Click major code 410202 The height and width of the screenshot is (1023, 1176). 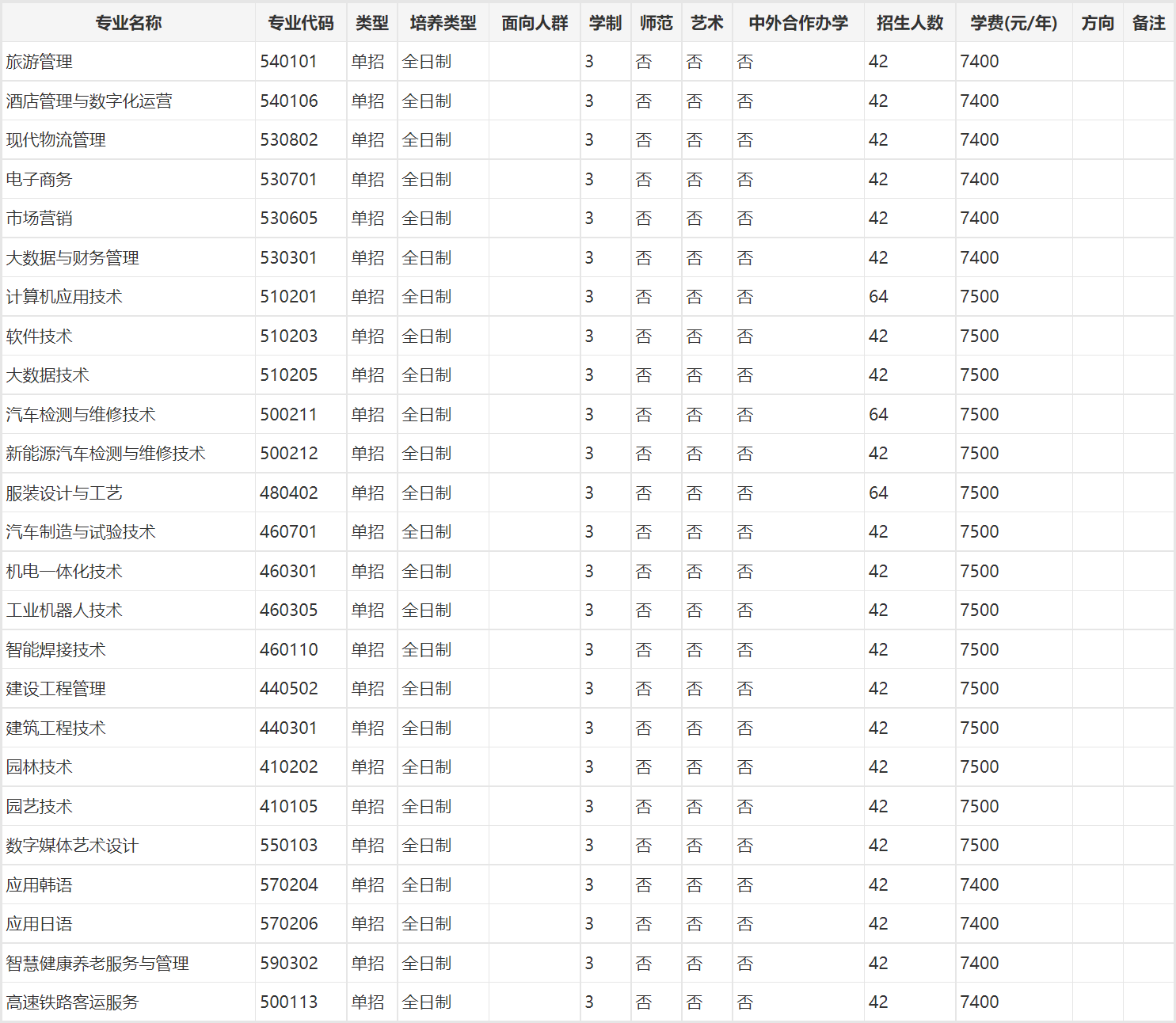pyautogui.click(x=289, y=767)
